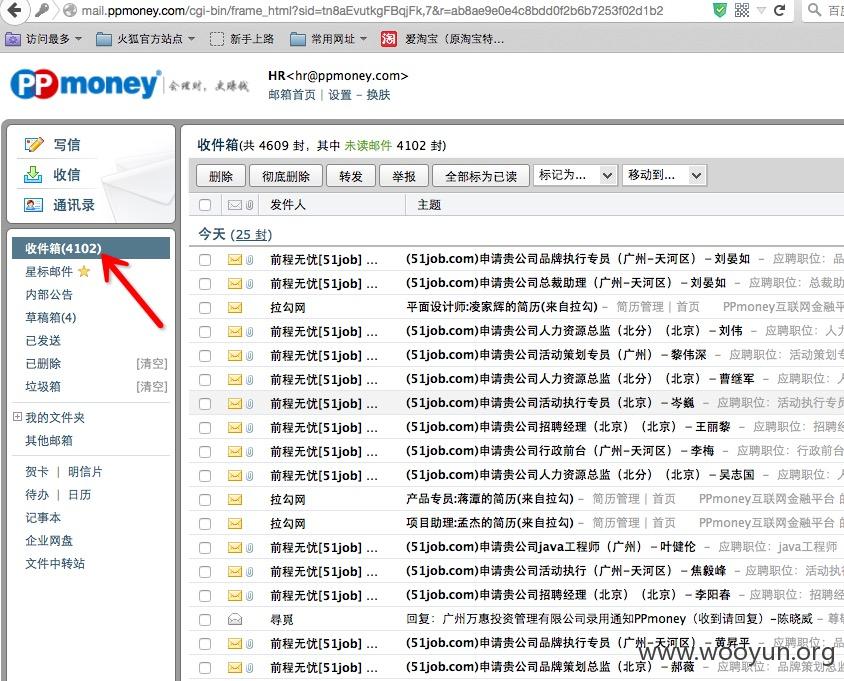Click the 彻底删除 button
The width and height of the screenshot is (844, 681).
point(286,176)
